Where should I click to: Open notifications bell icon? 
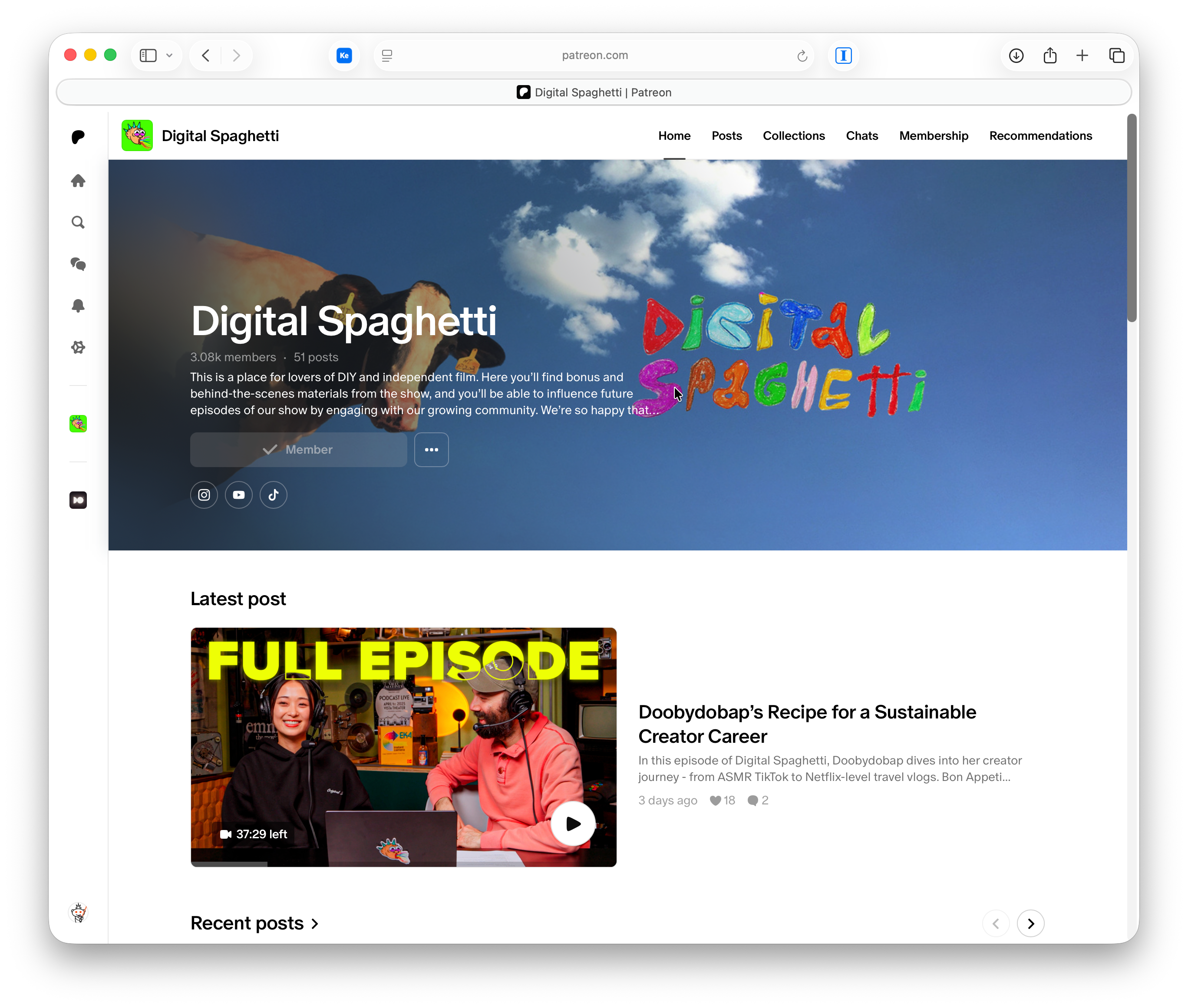78,306
